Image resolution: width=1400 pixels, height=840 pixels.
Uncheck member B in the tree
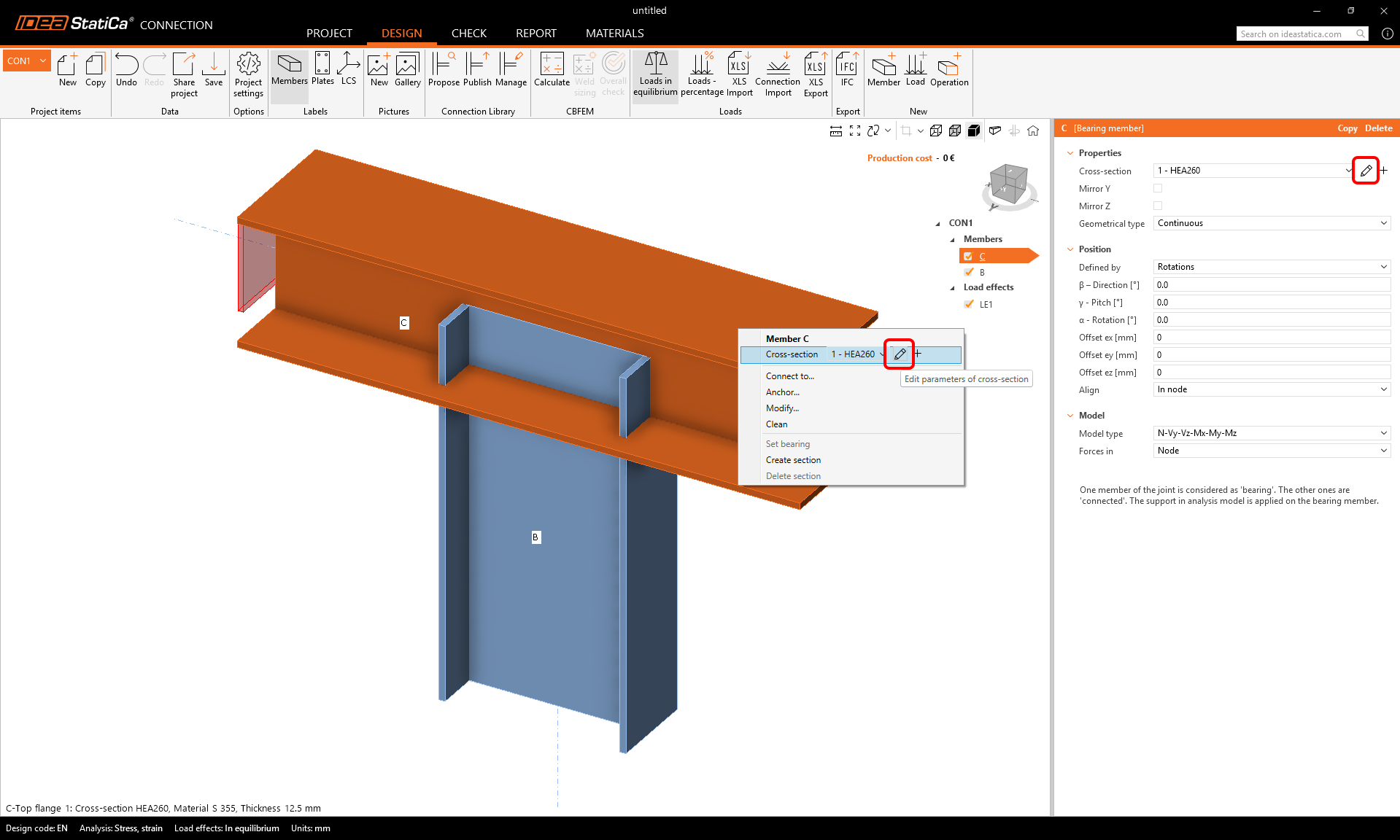coord(969,273)
